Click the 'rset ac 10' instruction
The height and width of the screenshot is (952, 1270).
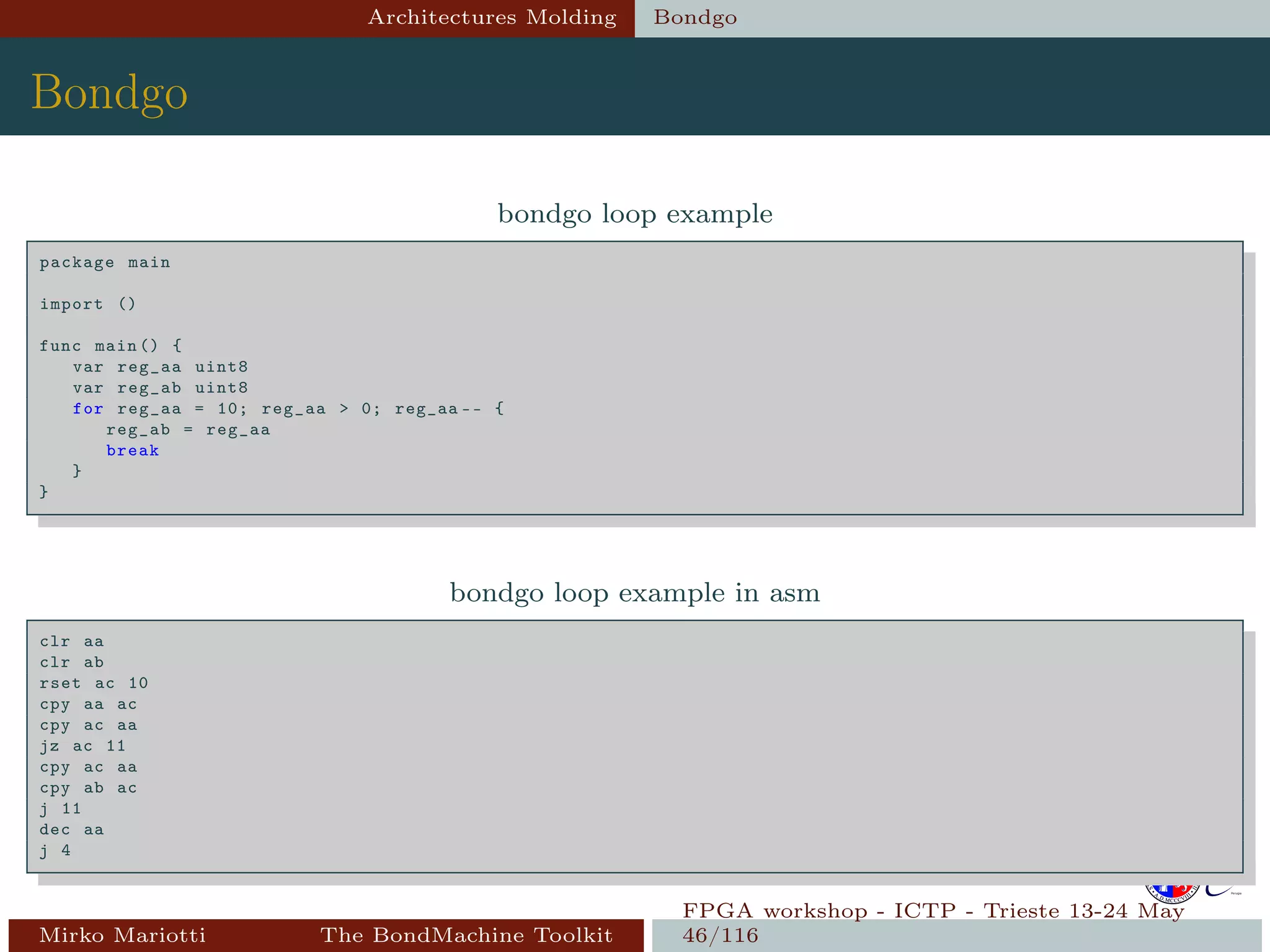94,684
